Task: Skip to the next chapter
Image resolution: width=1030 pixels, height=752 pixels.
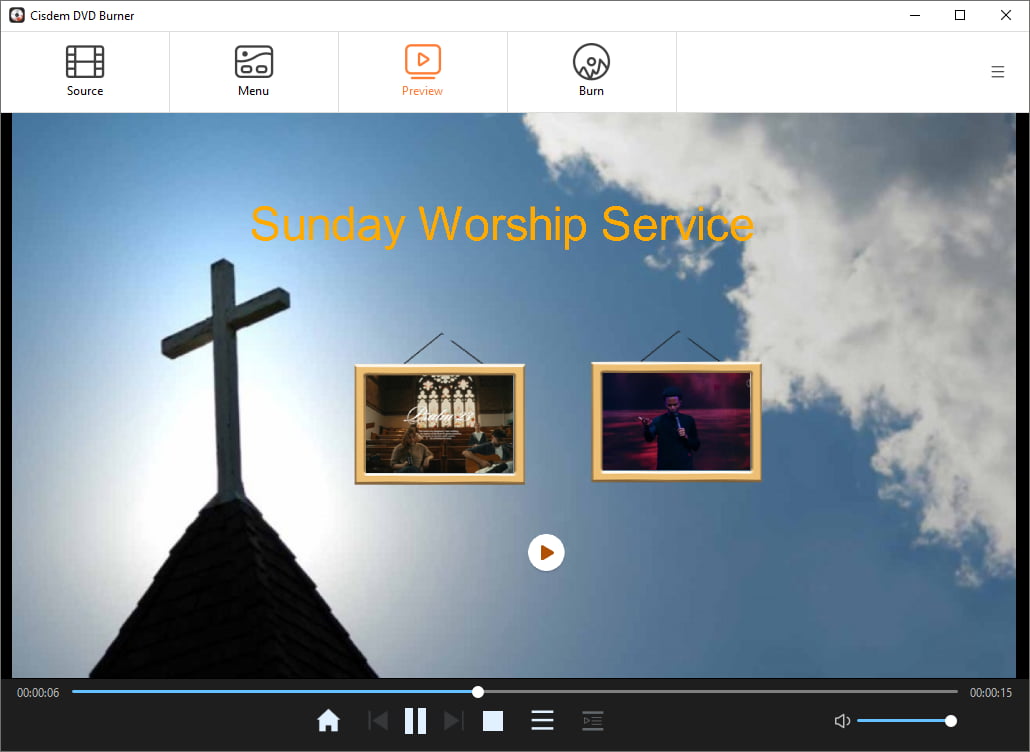Action: coord(453,720)
